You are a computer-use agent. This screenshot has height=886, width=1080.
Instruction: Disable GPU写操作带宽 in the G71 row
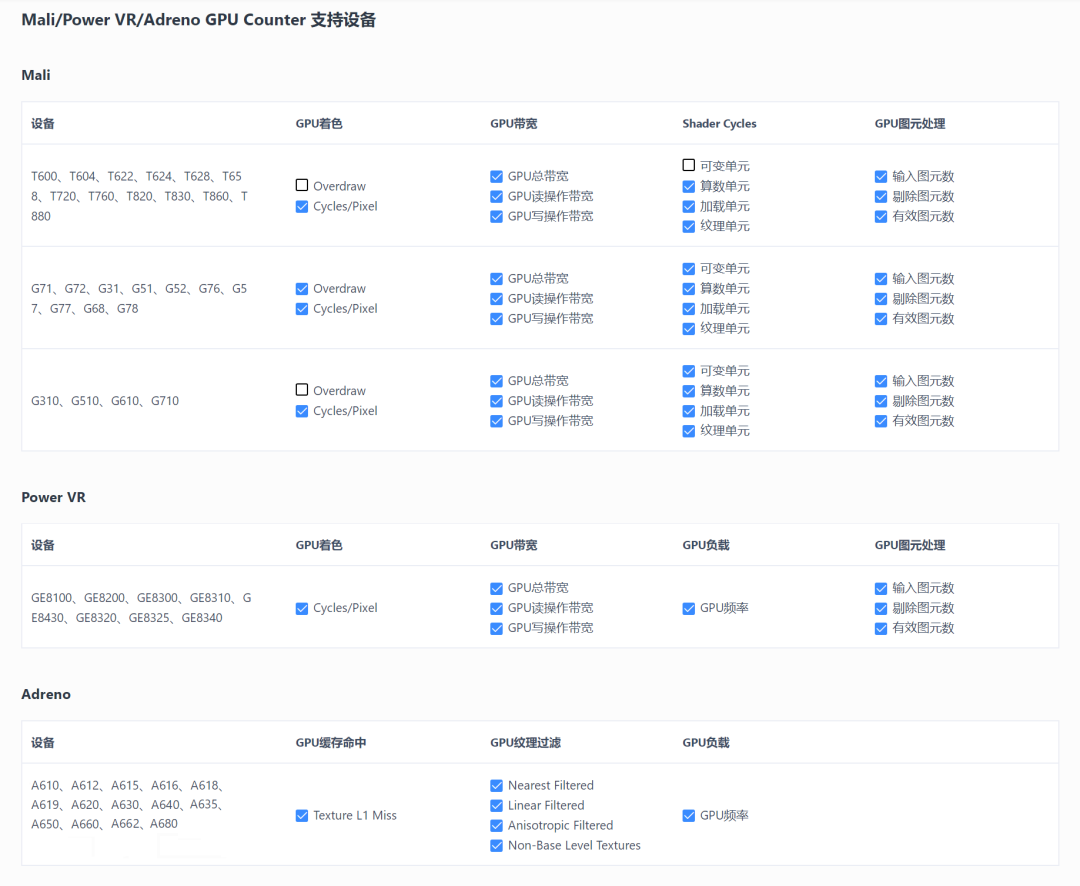[496, 318]
